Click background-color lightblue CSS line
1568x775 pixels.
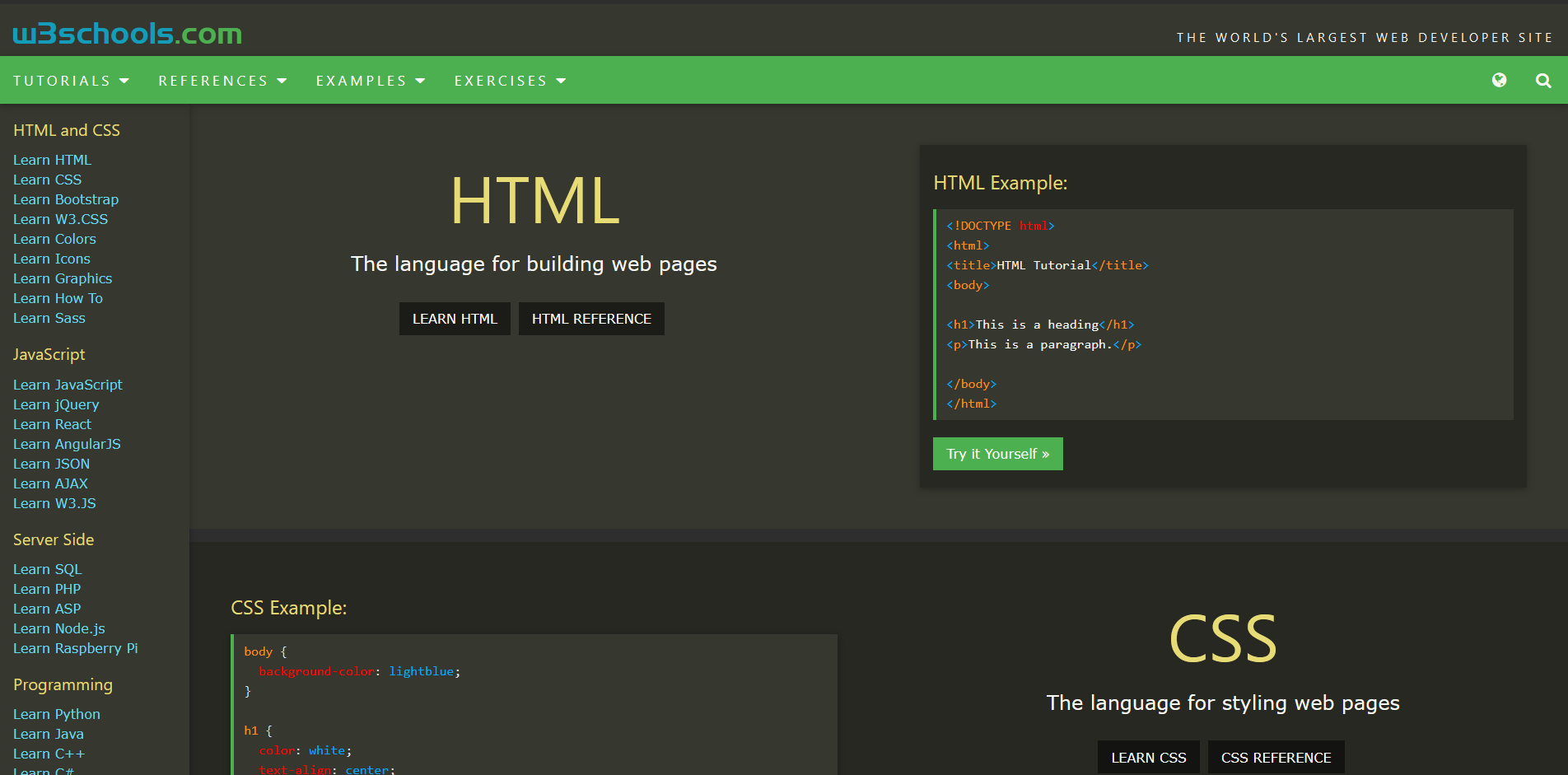click(x=360, y=671)
